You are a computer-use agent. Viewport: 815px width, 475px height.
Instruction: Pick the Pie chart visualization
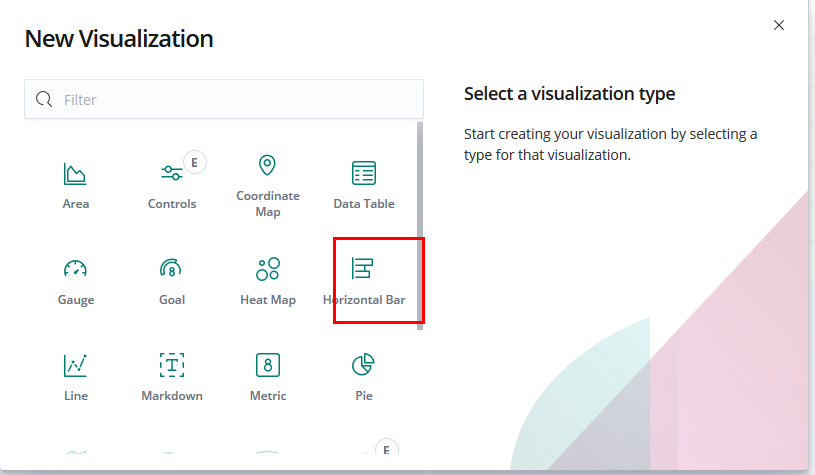tap(364, 377)
